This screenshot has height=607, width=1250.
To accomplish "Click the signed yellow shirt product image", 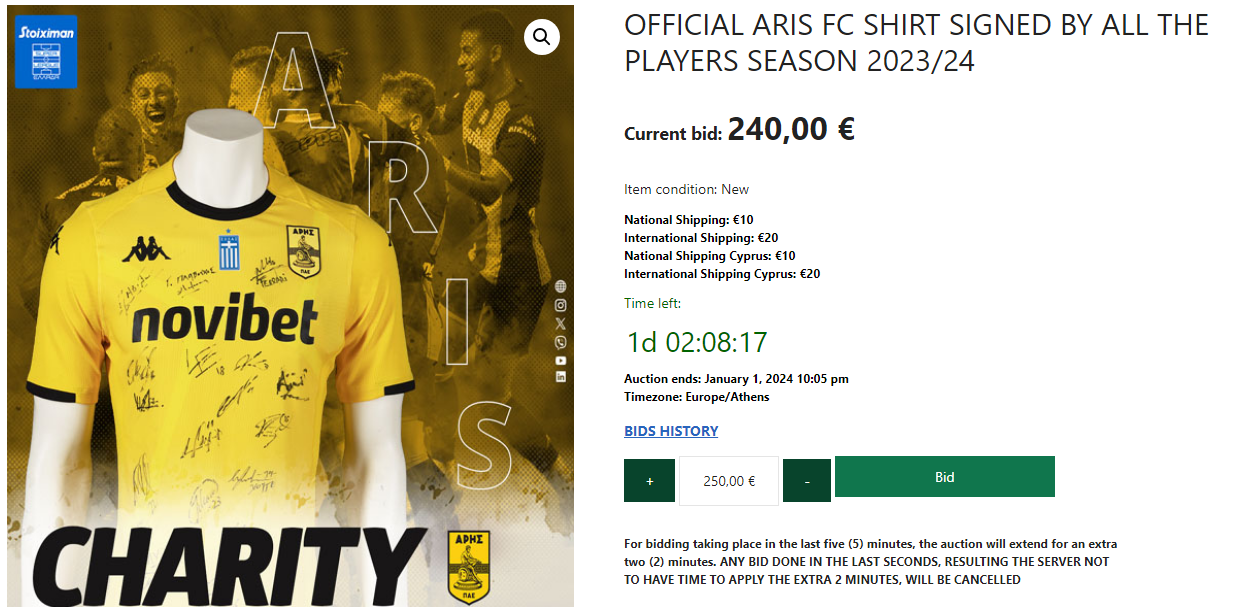I will (x=290, y=306).
